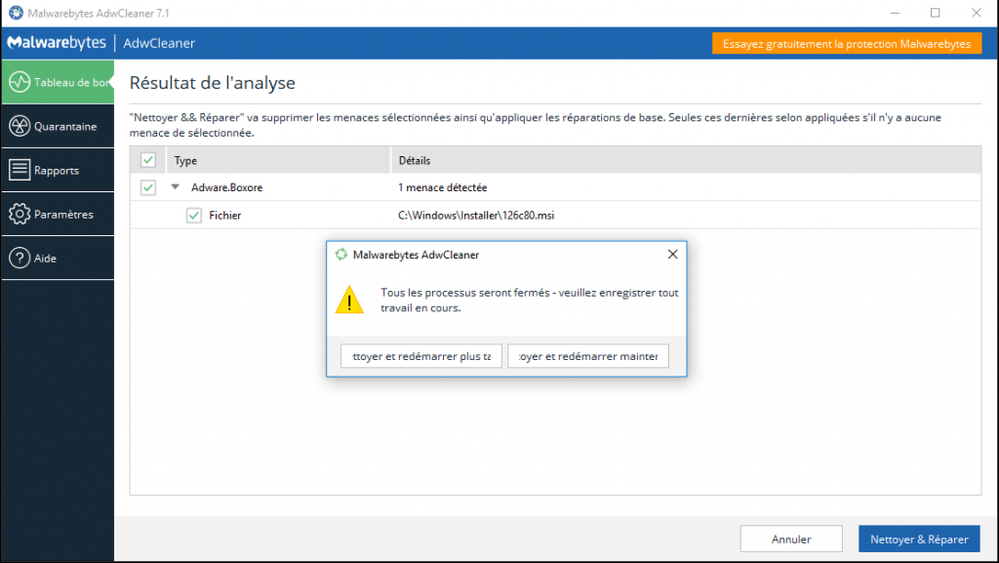Choose clean and restart now button

[x=588, y=356]
